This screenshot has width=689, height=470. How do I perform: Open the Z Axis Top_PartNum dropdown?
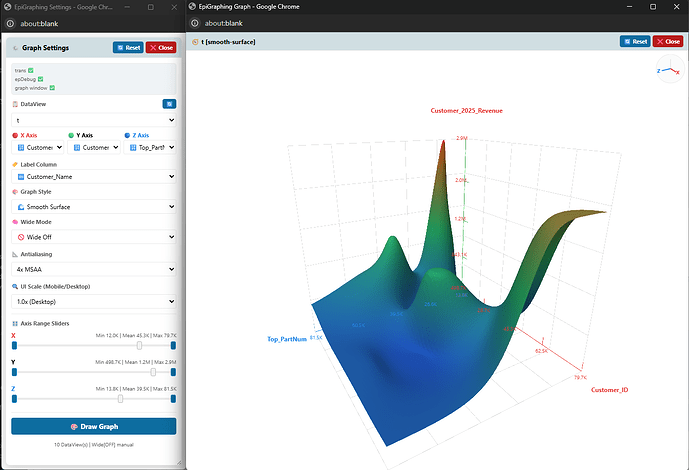click(150, 148)
